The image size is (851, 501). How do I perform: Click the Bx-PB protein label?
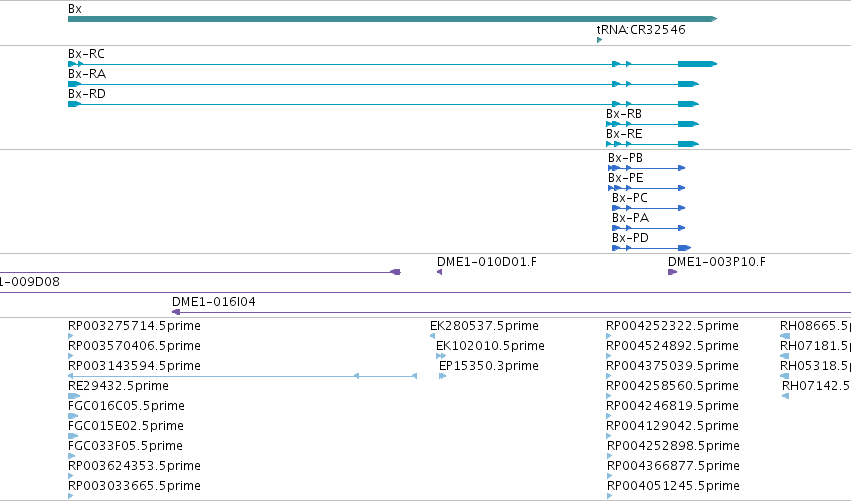(625, 158)
